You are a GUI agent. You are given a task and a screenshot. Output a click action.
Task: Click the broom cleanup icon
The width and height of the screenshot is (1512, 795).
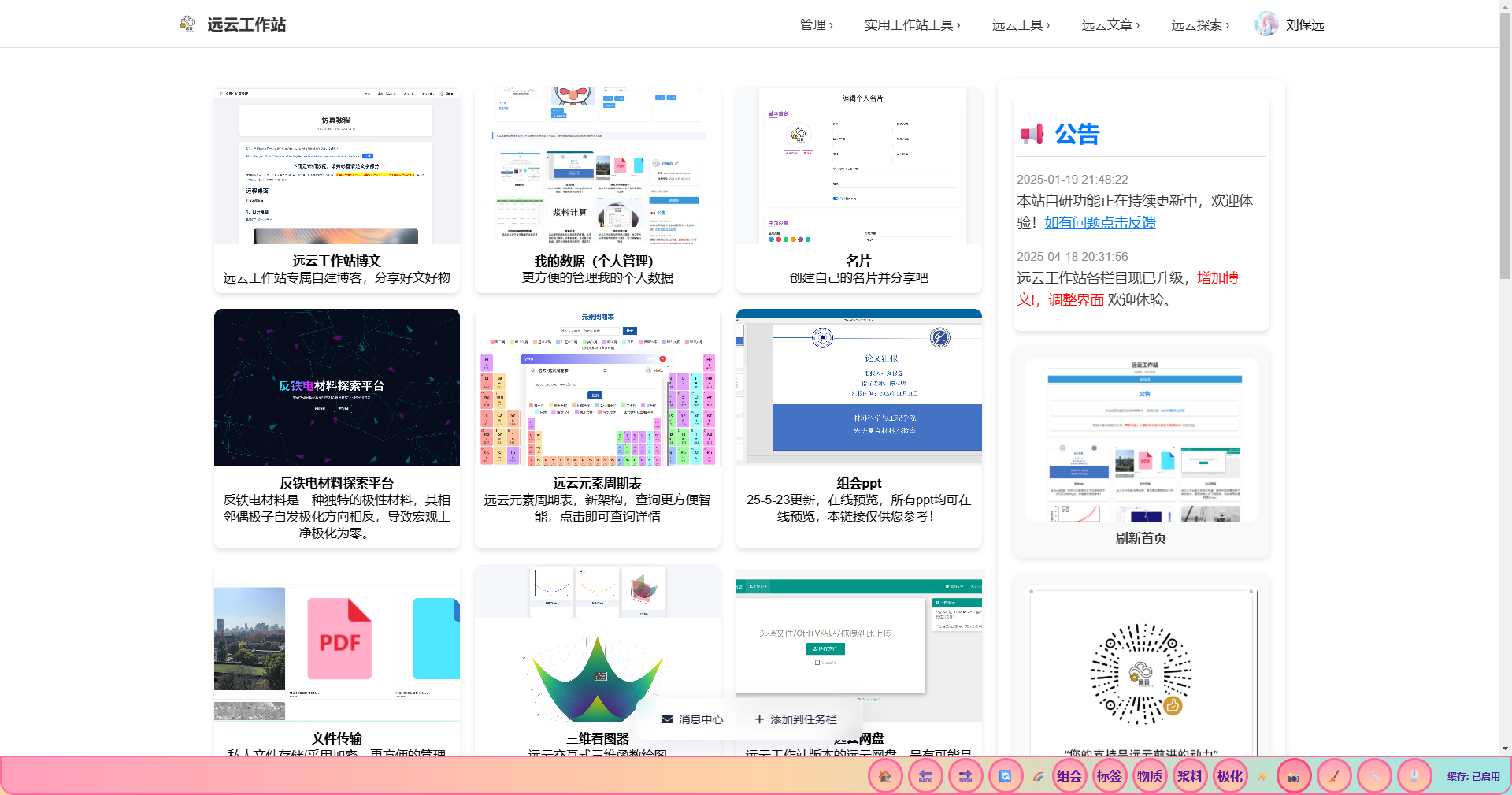click(1334, 776)
